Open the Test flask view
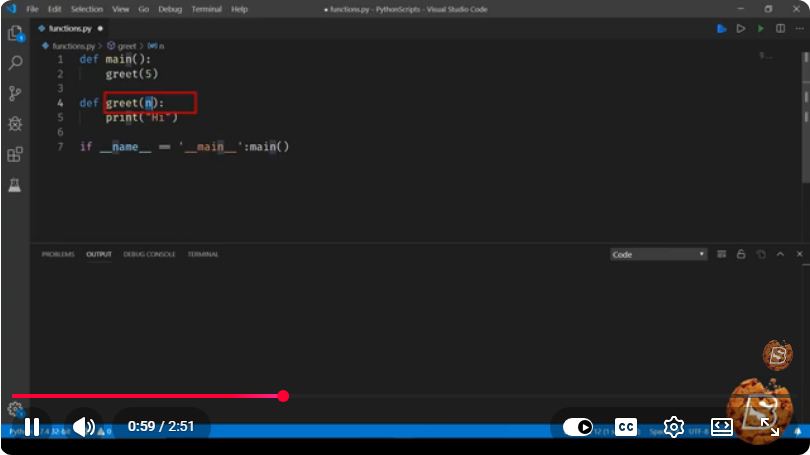Image resolution: width=810 pixels, height=455 pixels. pos(14,185)
